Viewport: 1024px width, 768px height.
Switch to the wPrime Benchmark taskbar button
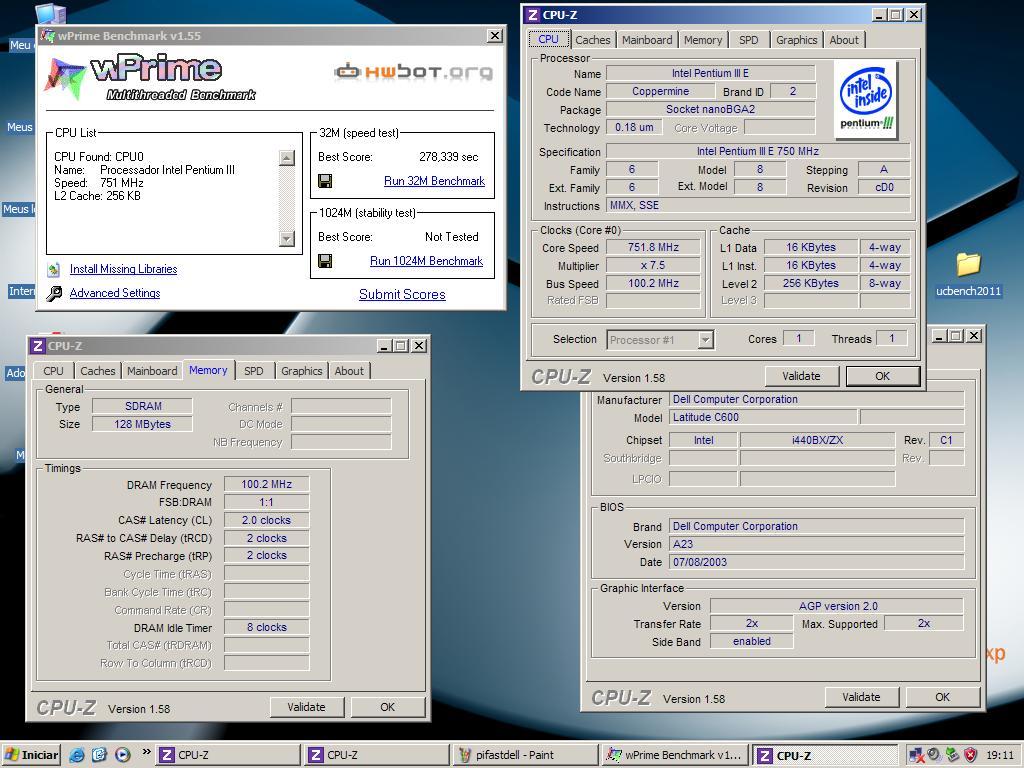click(x=675, y=756)
